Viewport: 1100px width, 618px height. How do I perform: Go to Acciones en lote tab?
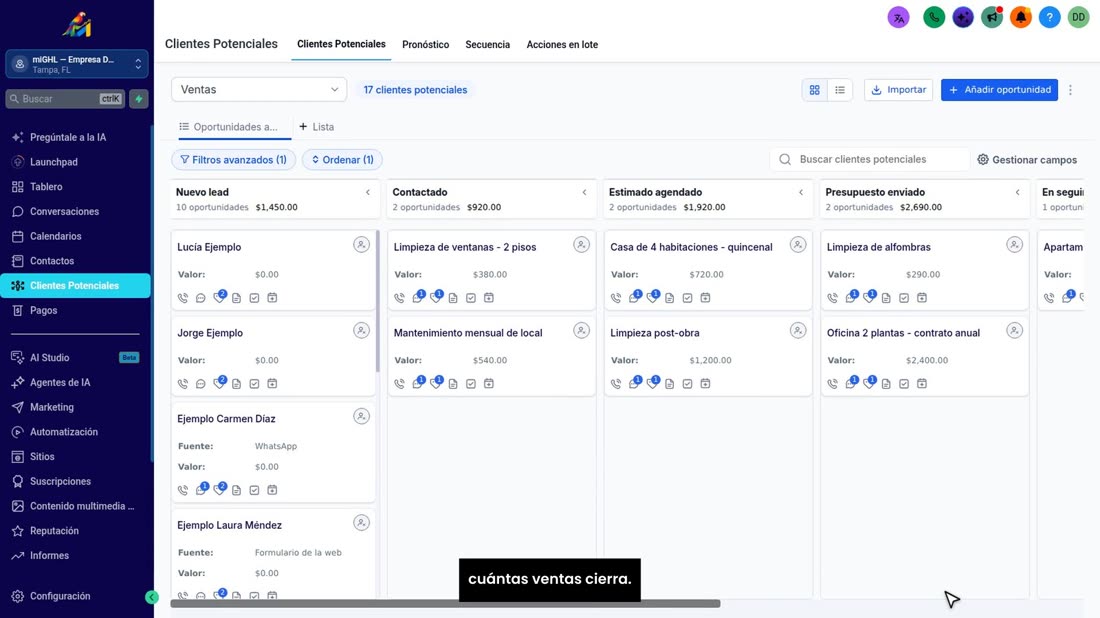coord(562,45)
